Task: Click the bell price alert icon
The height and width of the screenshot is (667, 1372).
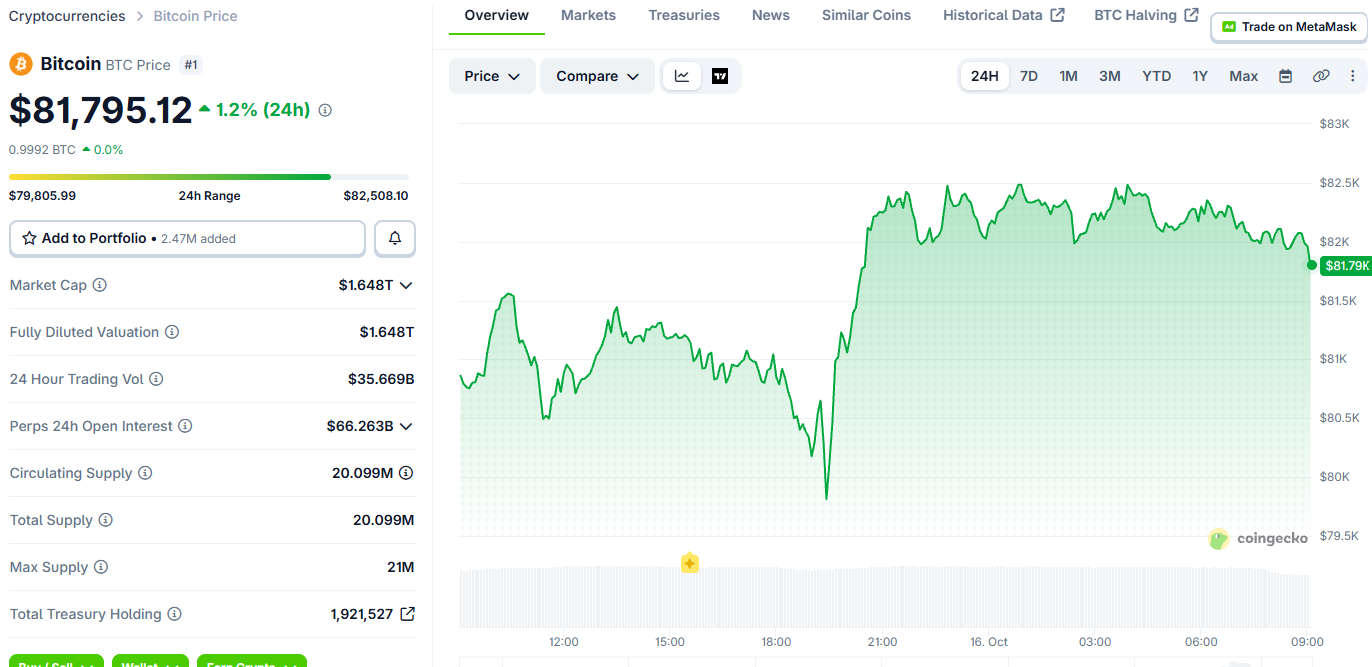Action: pyautogui.click(x=395, y=238)
